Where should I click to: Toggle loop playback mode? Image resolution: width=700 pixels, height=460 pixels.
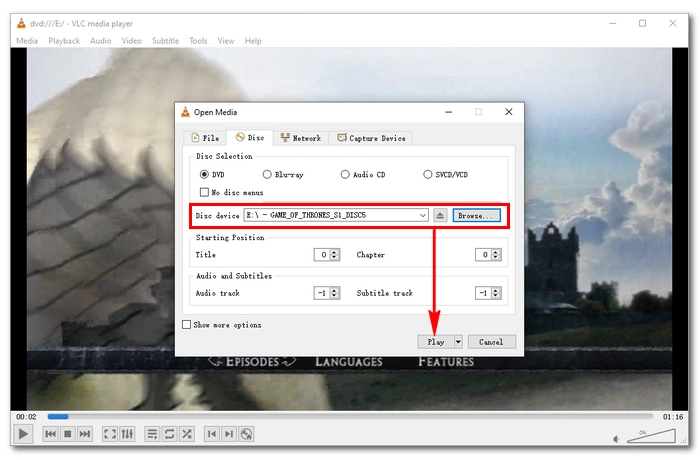click(170, 434)
